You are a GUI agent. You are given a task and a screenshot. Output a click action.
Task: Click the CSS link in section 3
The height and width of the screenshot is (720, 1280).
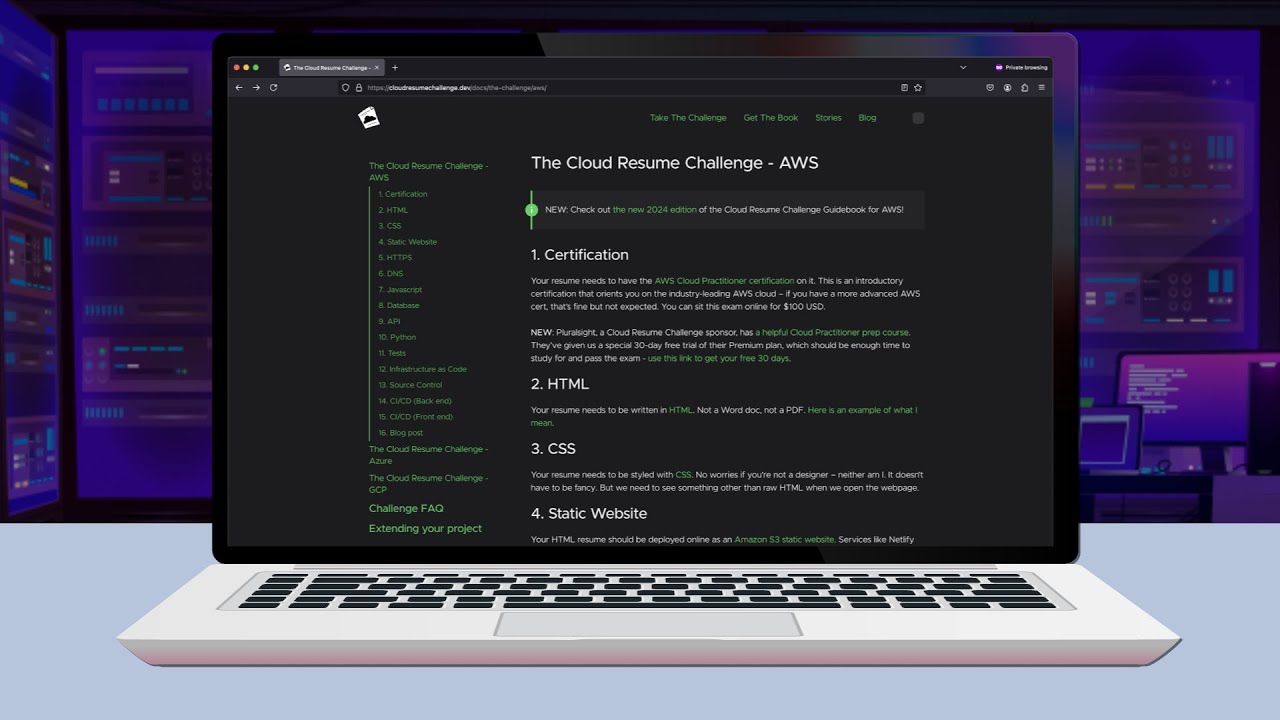pyautogui.click(x=683, y=475)
